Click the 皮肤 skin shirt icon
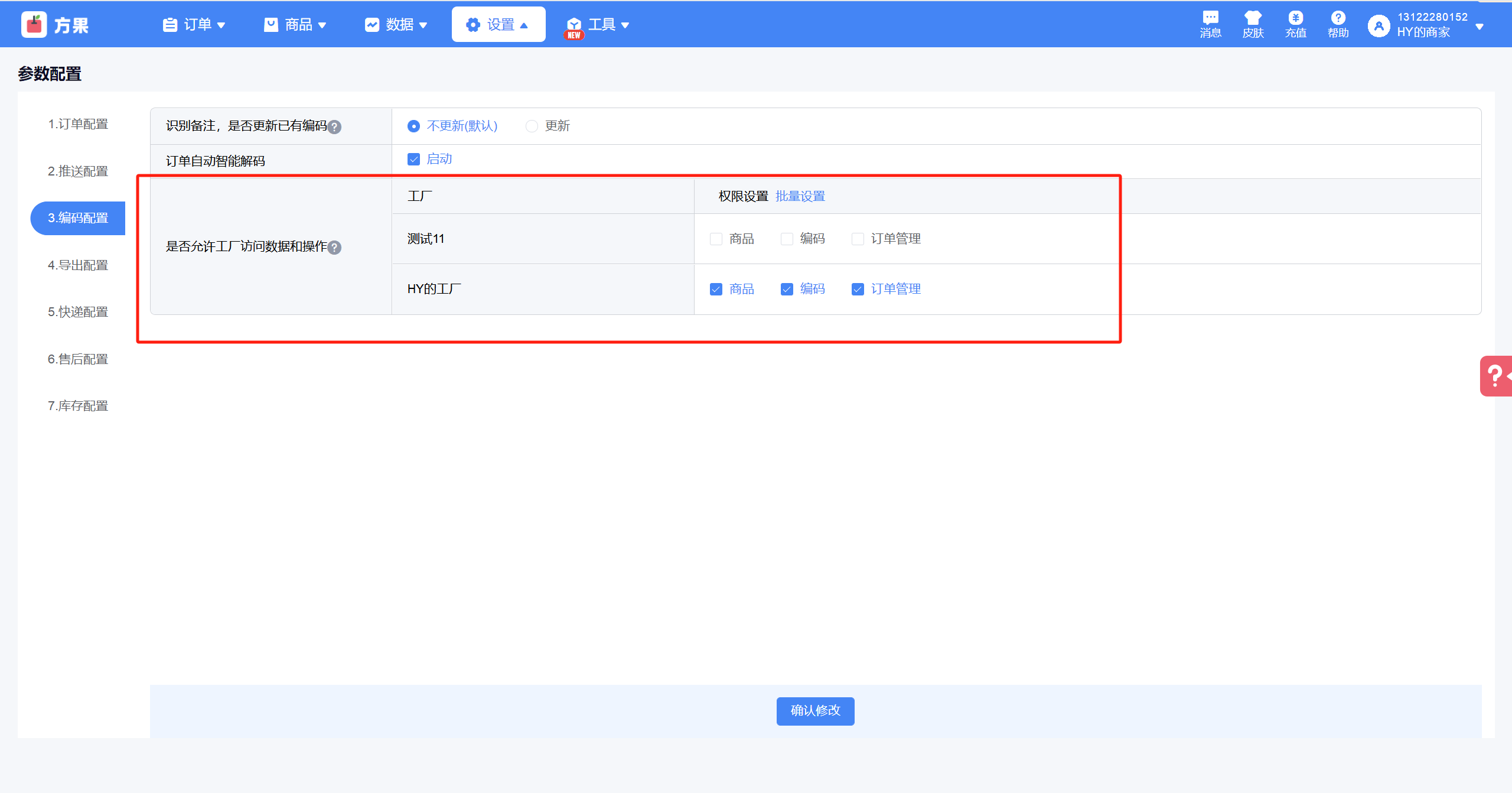Screen dimensions: 1512x793 click(1253, 18)
